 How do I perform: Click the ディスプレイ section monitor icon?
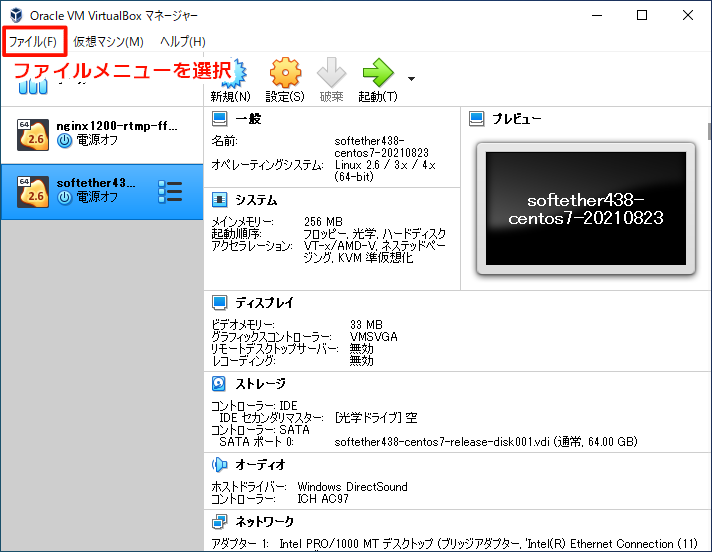point(220,302)
